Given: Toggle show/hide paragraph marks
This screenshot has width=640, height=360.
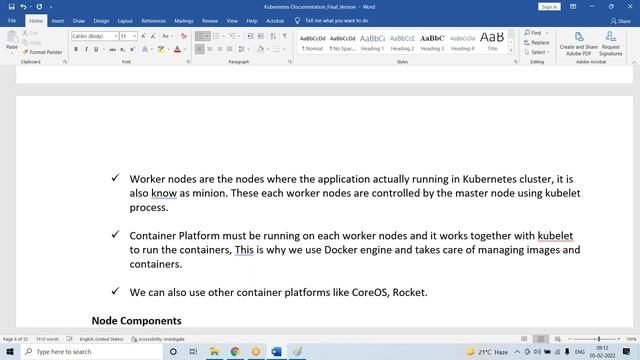Looking at the screenshot, I should (285, 36).
